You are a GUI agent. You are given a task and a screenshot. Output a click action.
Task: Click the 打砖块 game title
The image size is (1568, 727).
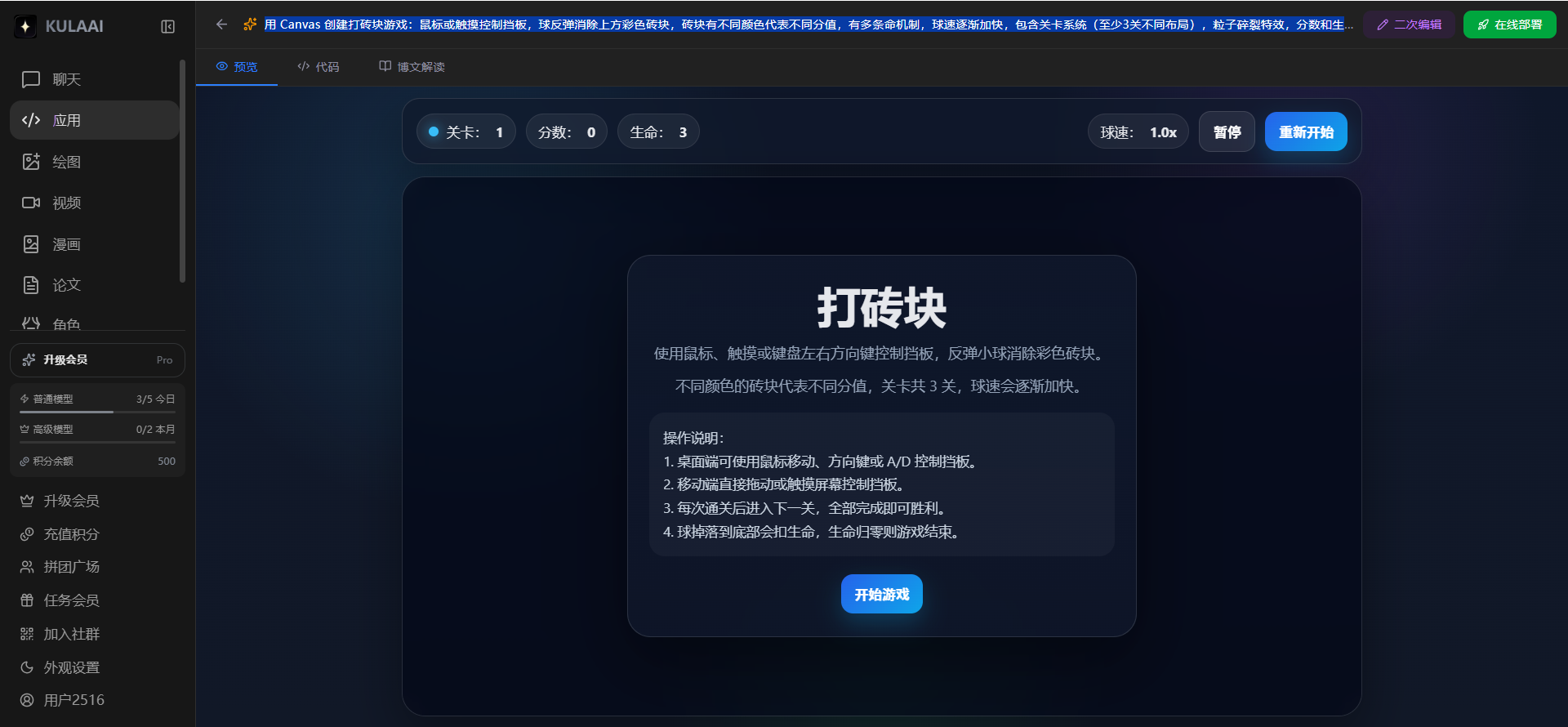(882, 308)
